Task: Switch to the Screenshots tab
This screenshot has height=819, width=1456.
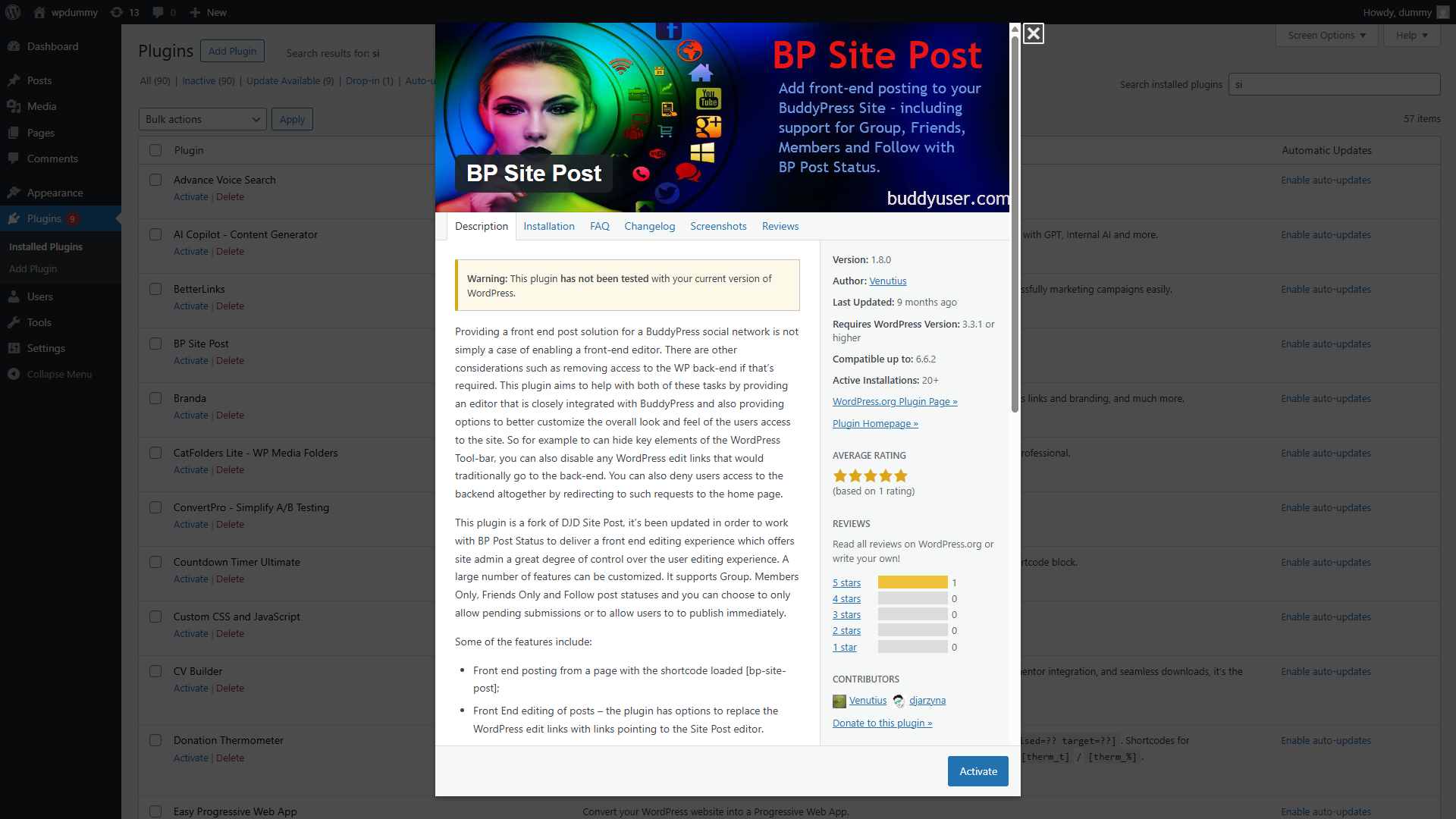Action: (x=718, y=226)
